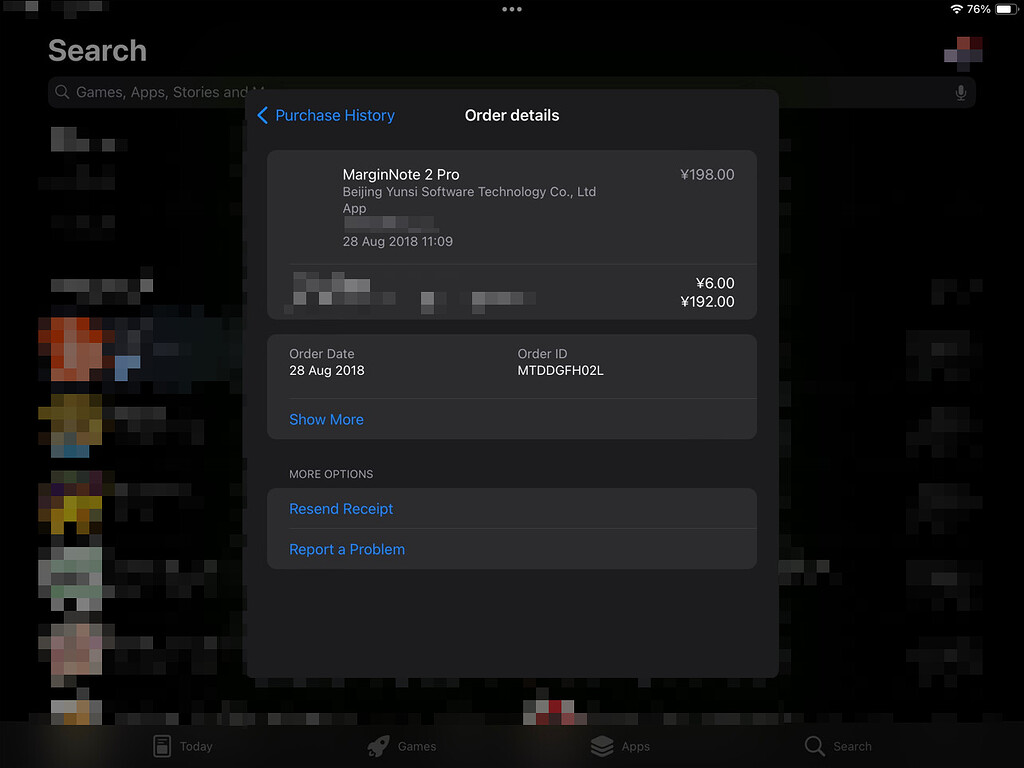Click the Order ID MTDDGFH02L

click(x=560, y=371)
